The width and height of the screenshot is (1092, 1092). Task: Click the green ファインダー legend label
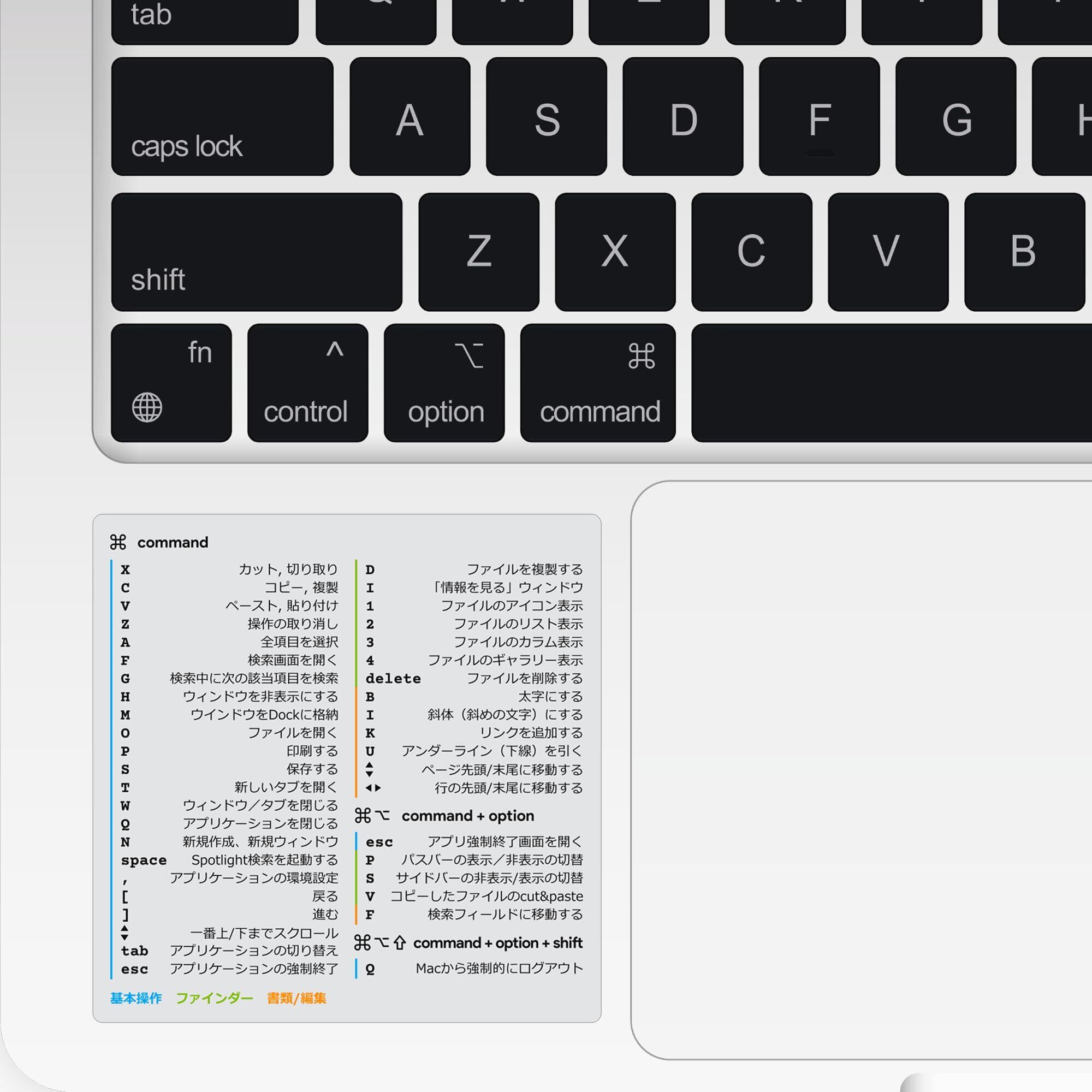214,998
